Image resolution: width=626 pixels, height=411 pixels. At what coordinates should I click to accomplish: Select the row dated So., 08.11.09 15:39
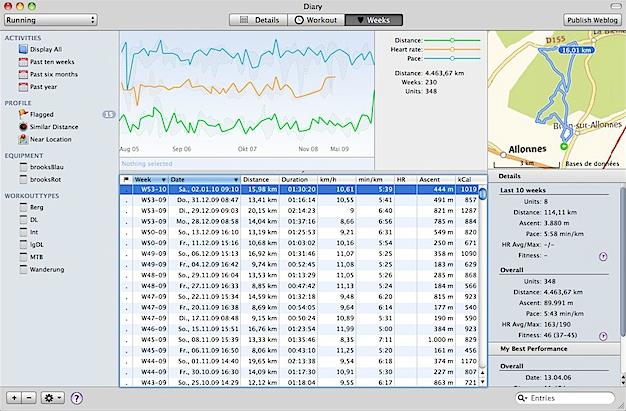coord(299,340)
